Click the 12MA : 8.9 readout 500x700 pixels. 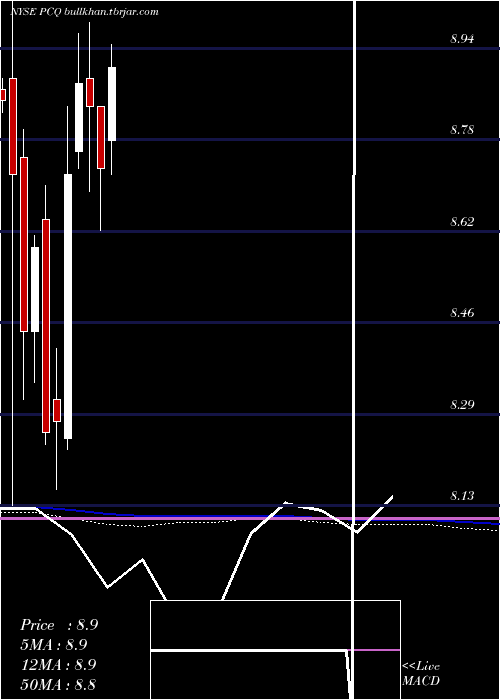[x=59, y=665]
